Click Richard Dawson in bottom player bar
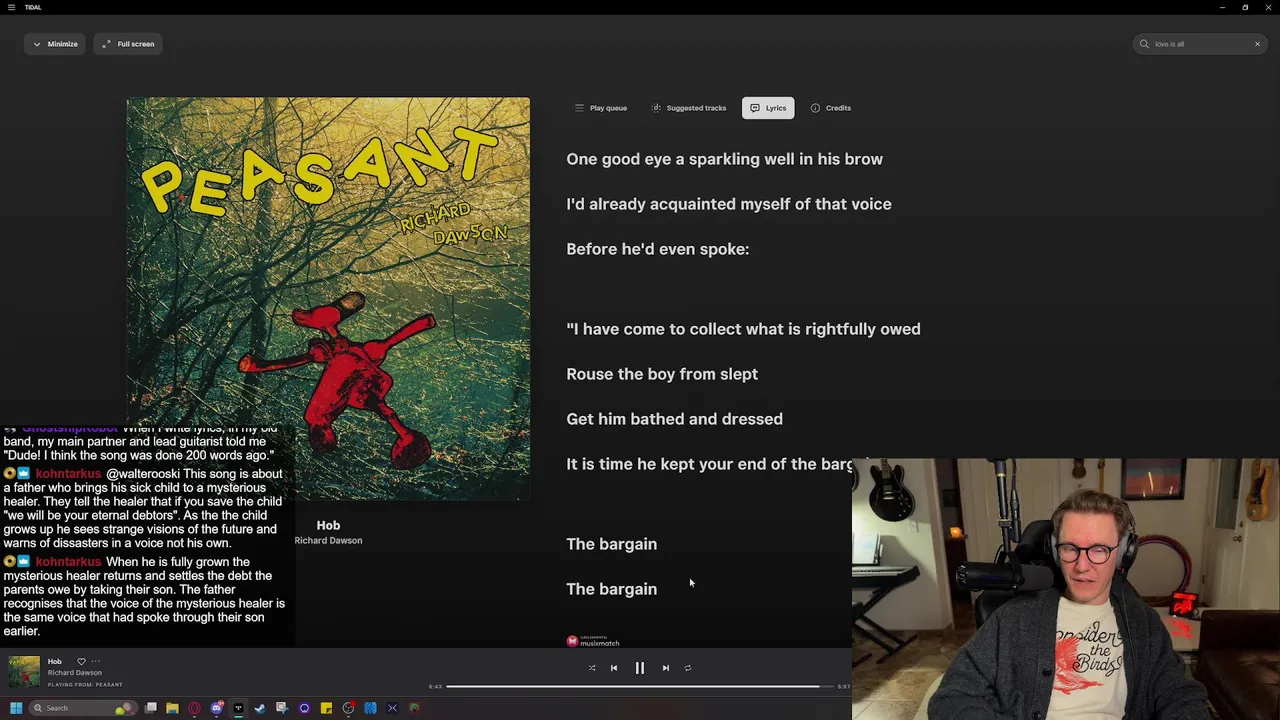This screenshot has height=720, width=1280. point(75,673)
